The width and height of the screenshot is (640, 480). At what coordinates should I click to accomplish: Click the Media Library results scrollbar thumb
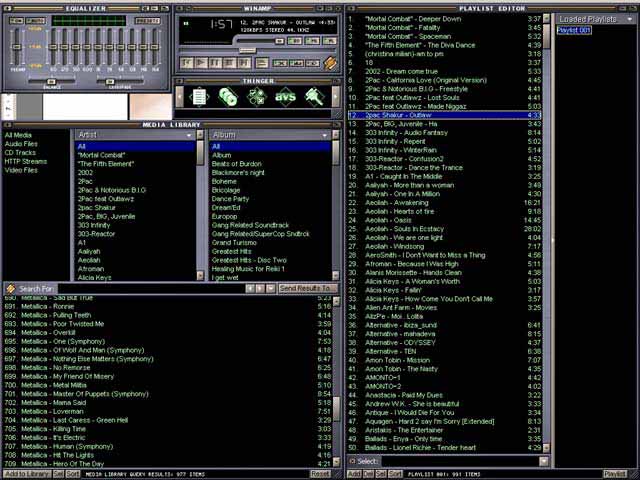tap(337, 409)
